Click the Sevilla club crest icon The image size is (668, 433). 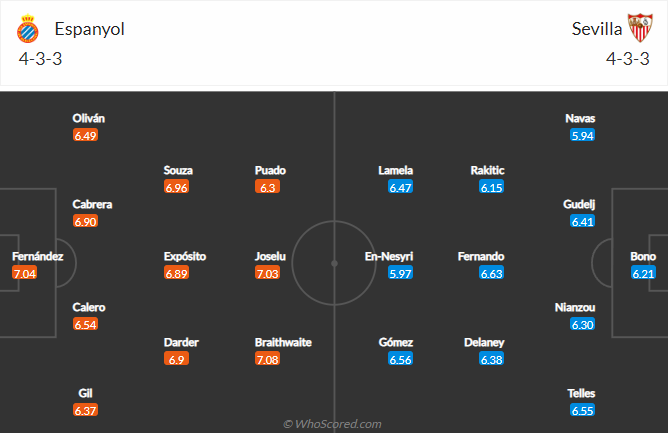click(x=640, y=28)
